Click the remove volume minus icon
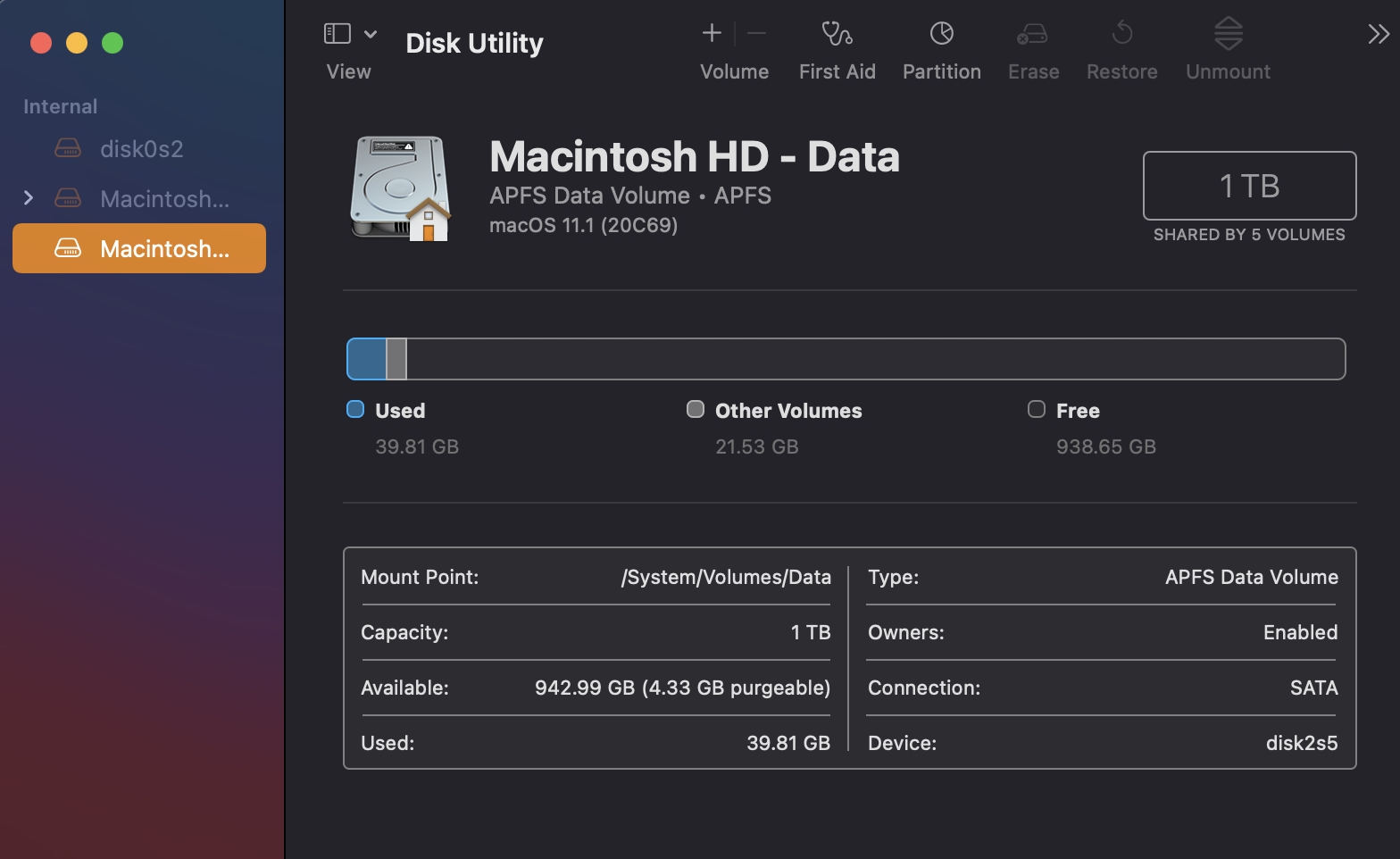The image size is (1400, 859). (x=756, y=34)
